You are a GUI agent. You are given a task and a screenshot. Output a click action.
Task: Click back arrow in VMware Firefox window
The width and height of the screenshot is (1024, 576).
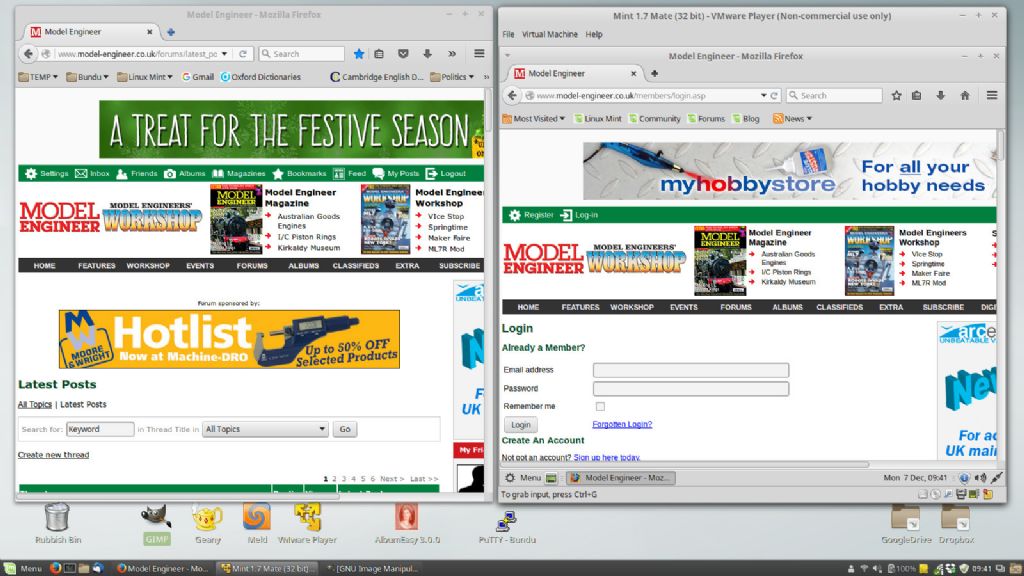[x=513, y=95]
